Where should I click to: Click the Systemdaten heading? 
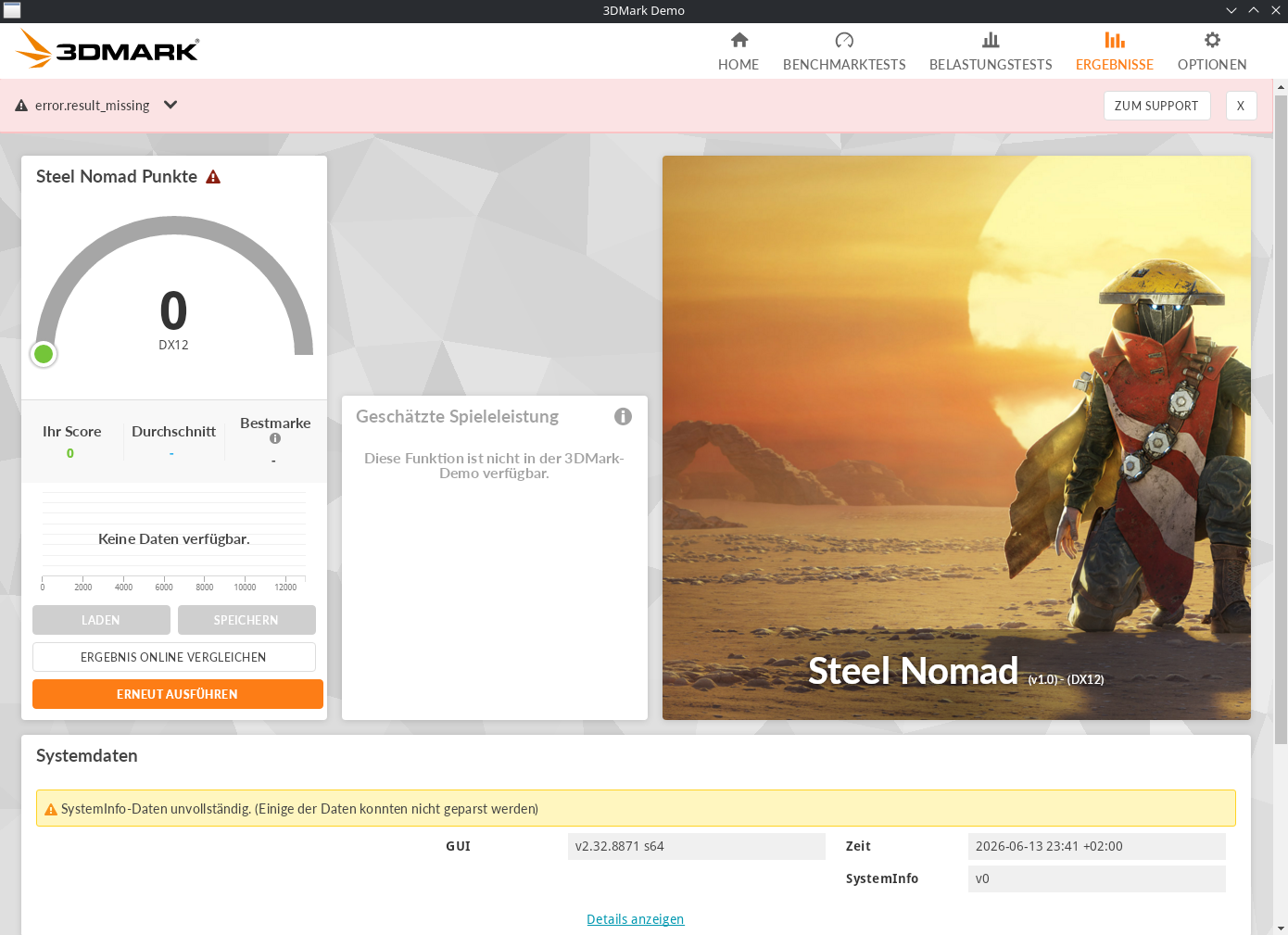(87, 756)
